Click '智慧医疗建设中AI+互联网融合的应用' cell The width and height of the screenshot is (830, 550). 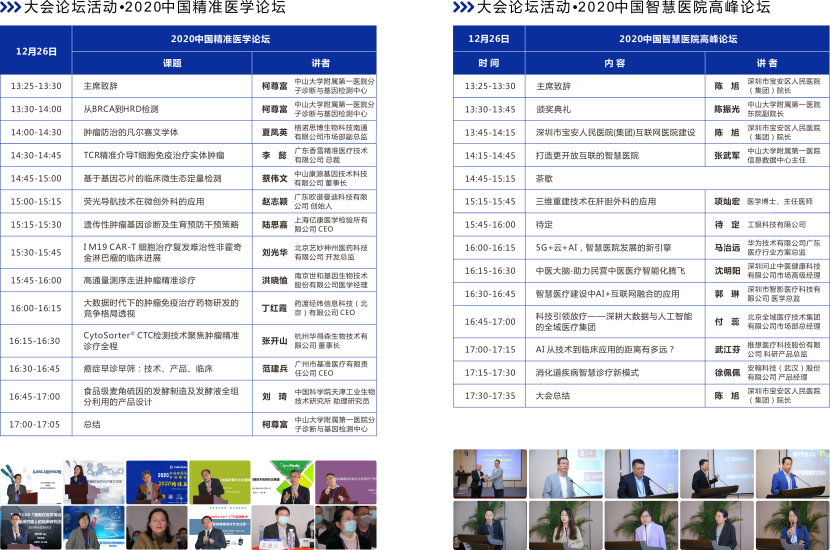point(615,294)
